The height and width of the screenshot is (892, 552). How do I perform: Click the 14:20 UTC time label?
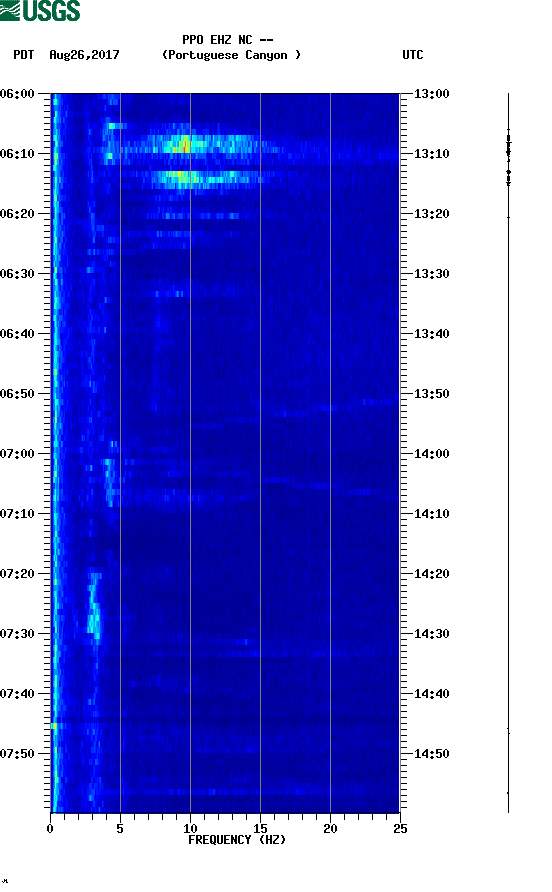[431, 574]
